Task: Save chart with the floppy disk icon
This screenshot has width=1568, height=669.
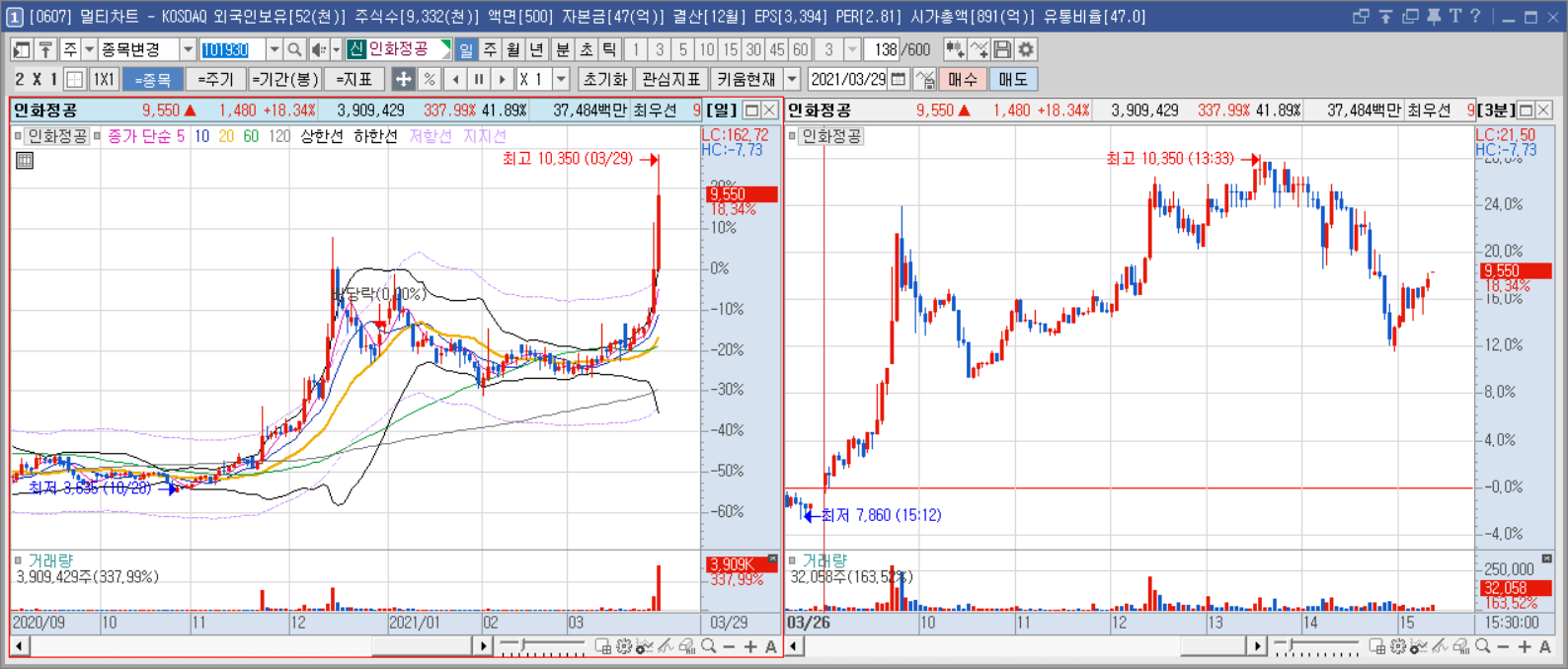Action: (1002, 49)
